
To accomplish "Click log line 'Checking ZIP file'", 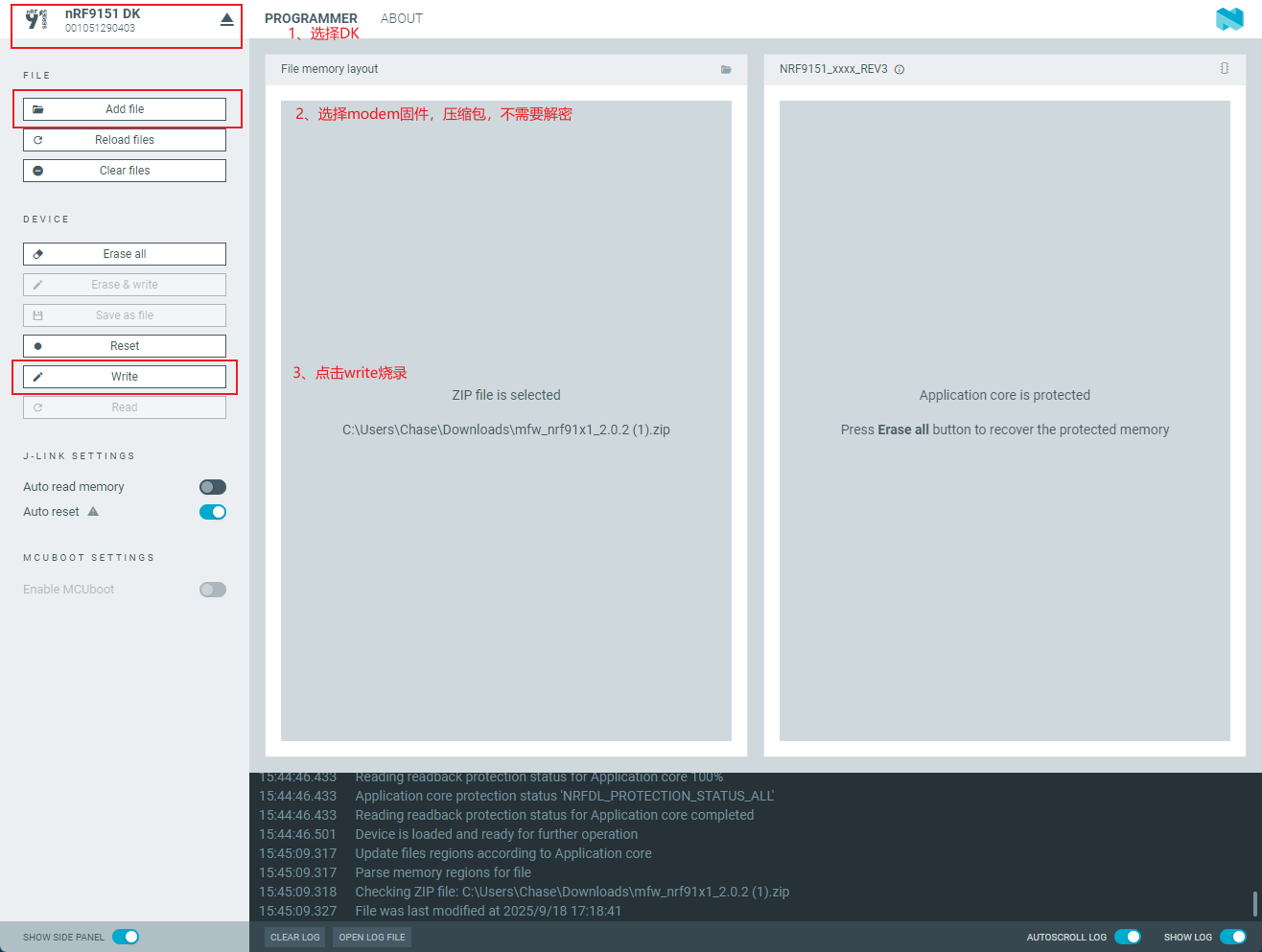I will [573, 892].
